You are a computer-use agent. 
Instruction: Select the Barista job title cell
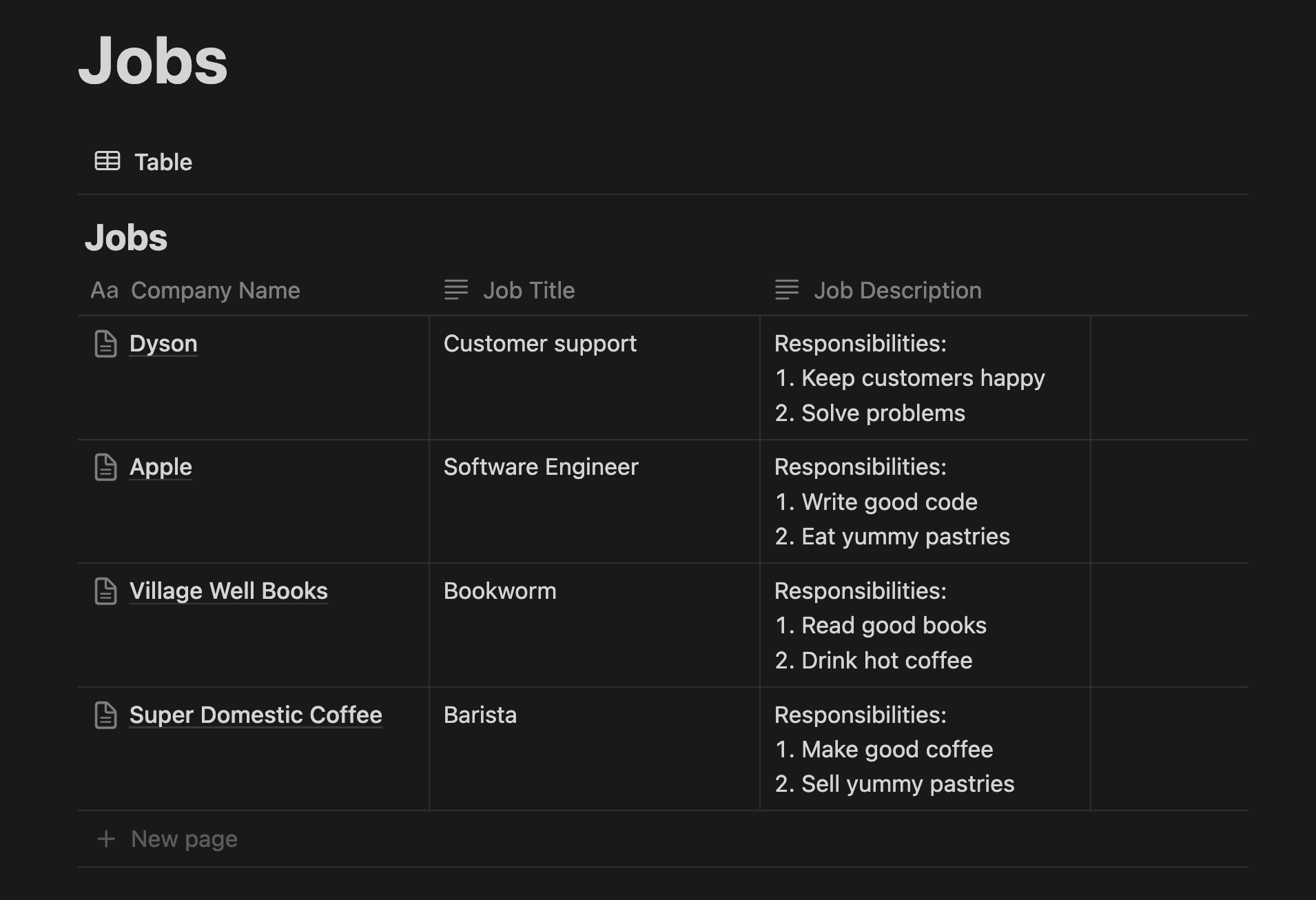pyautogui.click(x=594, y=749)
